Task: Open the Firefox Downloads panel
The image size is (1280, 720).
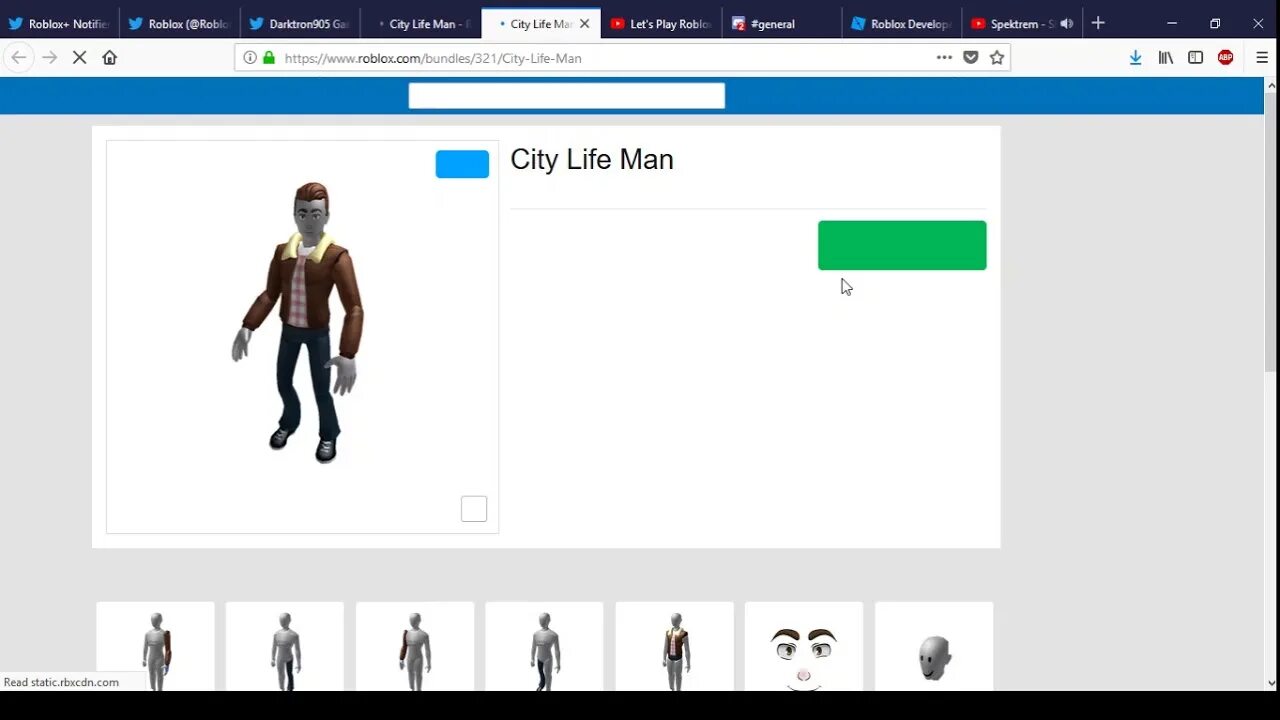Action: [1135, 57]
